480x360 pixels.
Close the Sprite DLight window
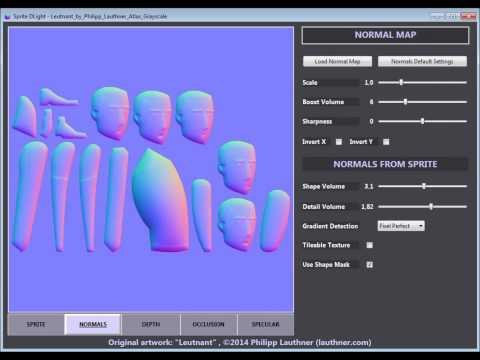[x=468, y=16]
